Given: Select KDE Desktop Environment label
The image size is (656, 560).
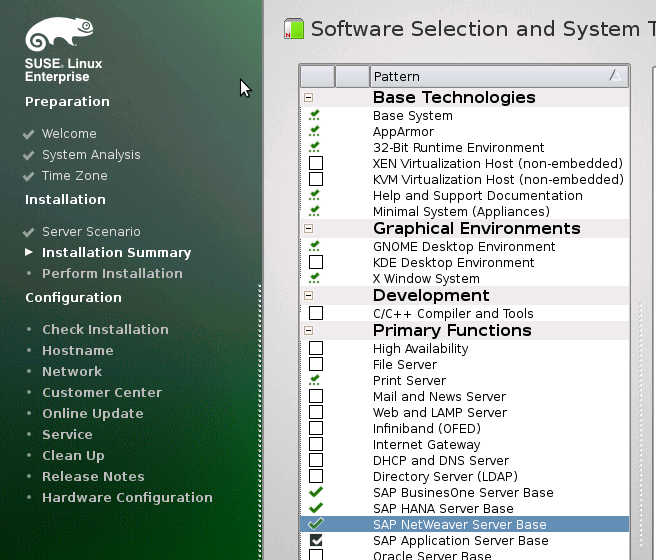Looking at the screenshot, I should [x=454, y=263].
